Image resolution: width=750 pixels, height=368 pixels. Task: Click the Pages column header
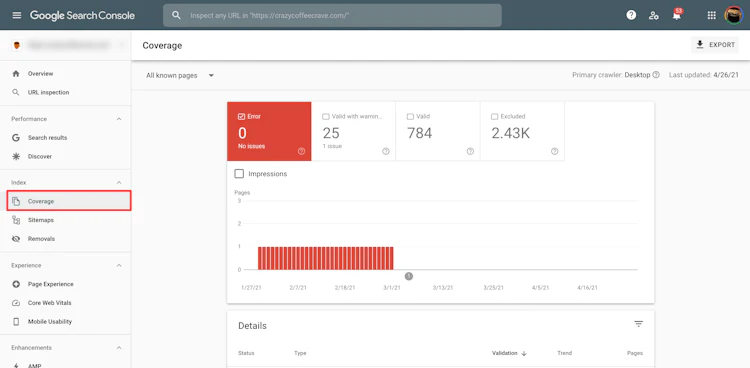coord(635,353)
